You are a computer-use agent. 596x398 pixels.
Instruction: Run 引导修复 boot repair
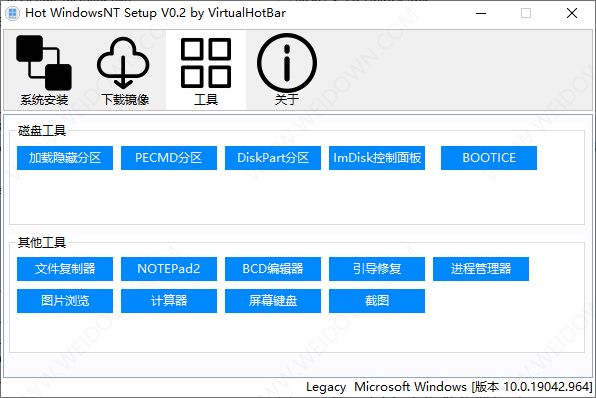click(377, 269)
